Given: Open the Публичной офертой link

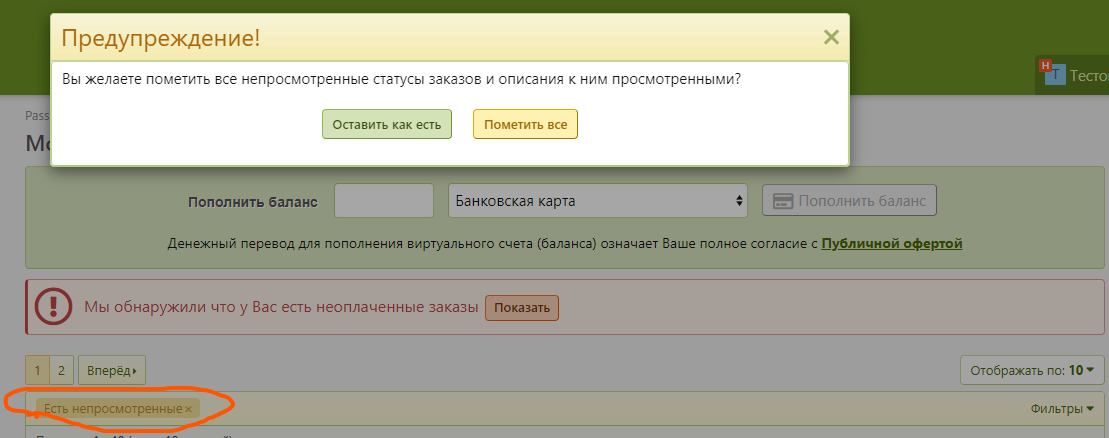Looking at the screenshot, I should [x=891, y=243].
